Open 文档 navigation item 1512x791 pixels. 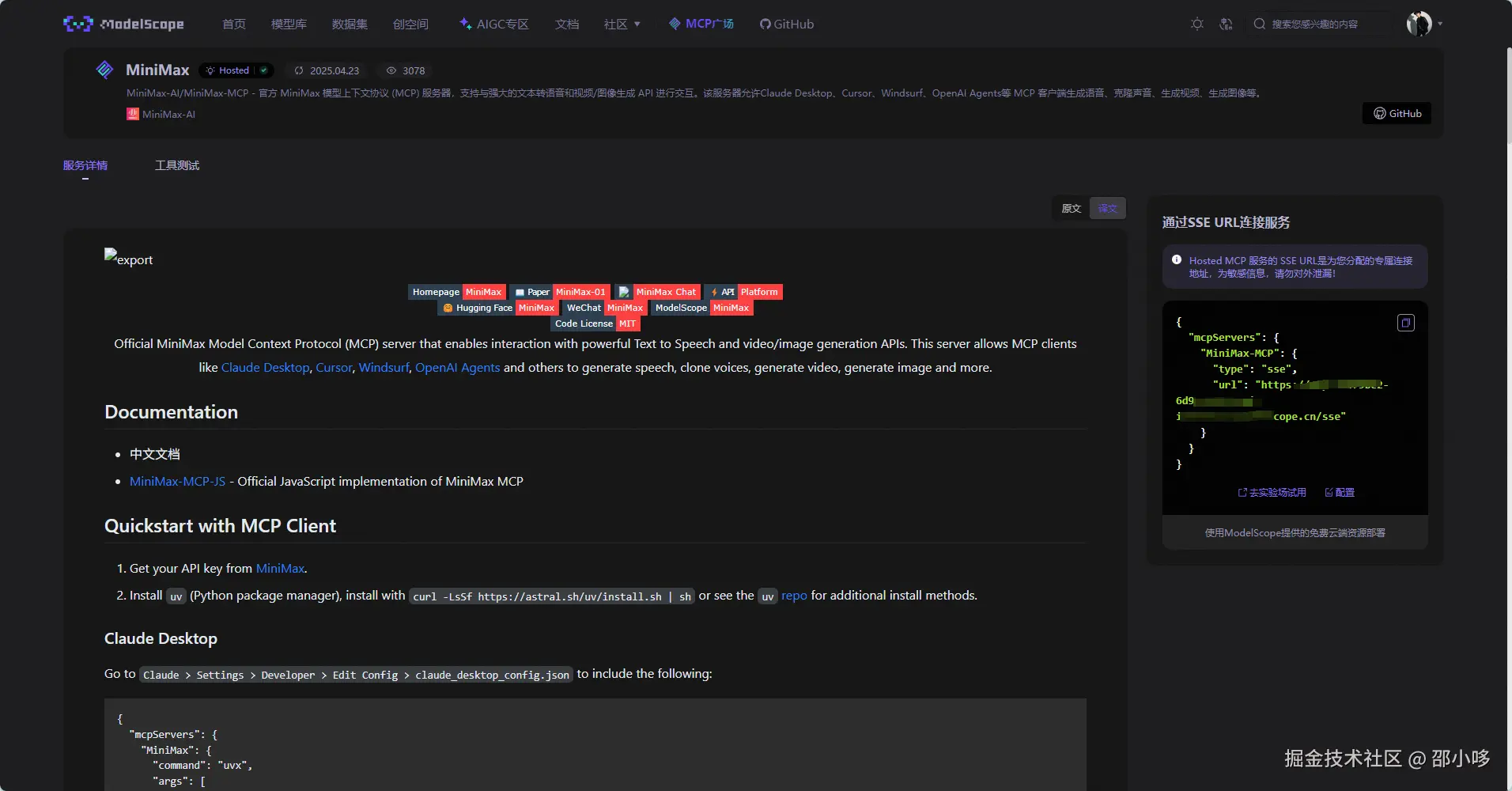(566, 25)
